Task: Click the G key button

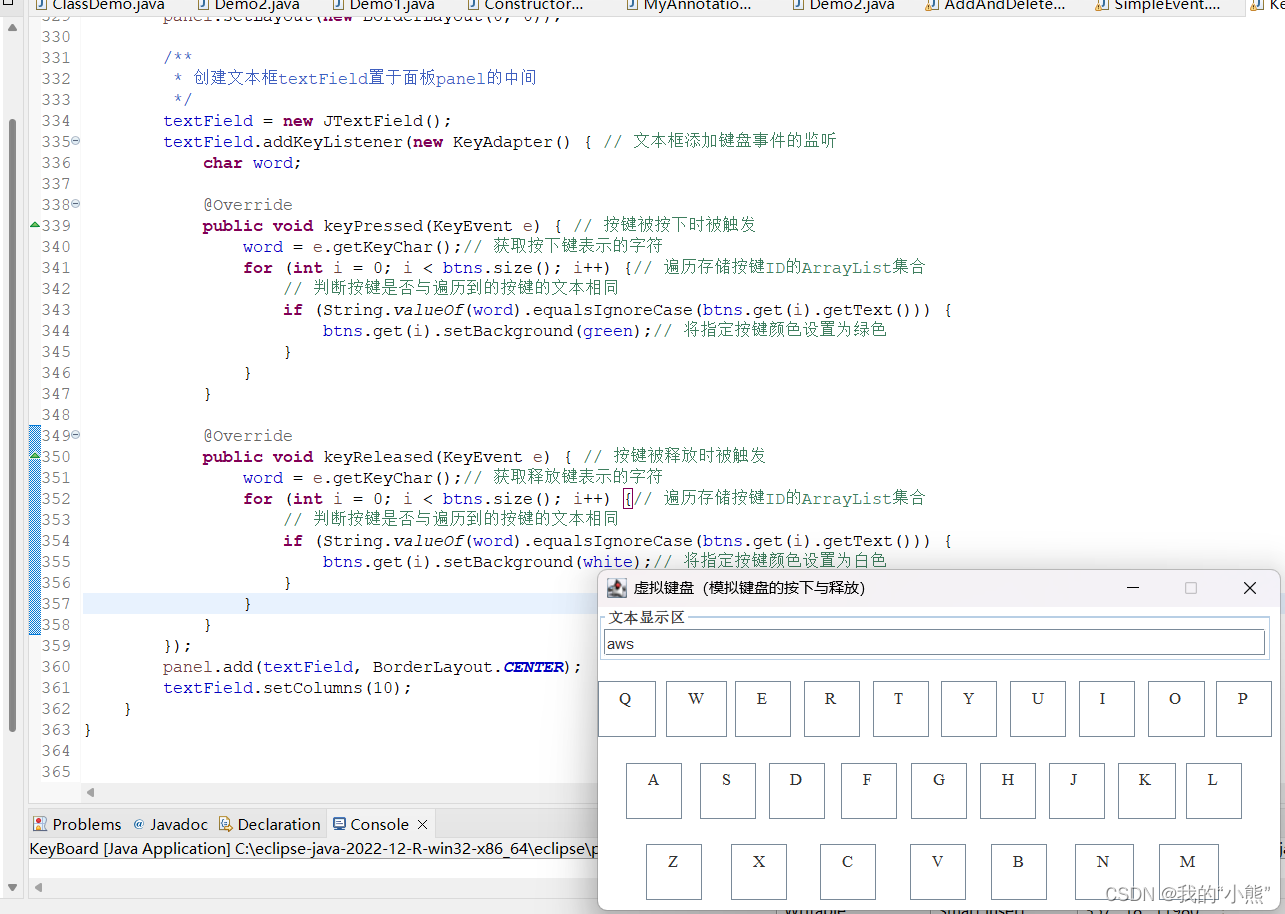Action: (938, 791)
